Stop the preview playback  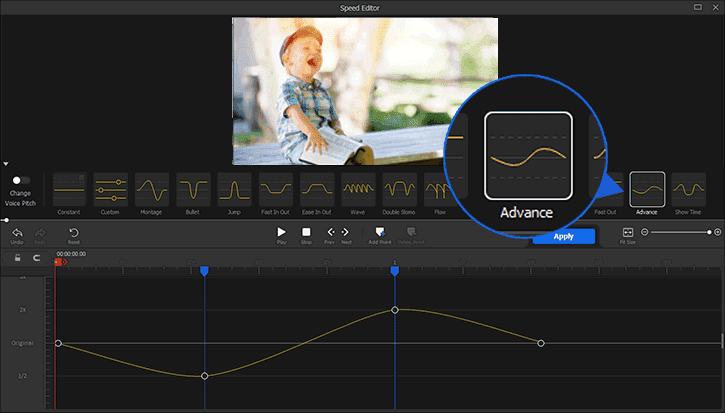pos(306,232)
